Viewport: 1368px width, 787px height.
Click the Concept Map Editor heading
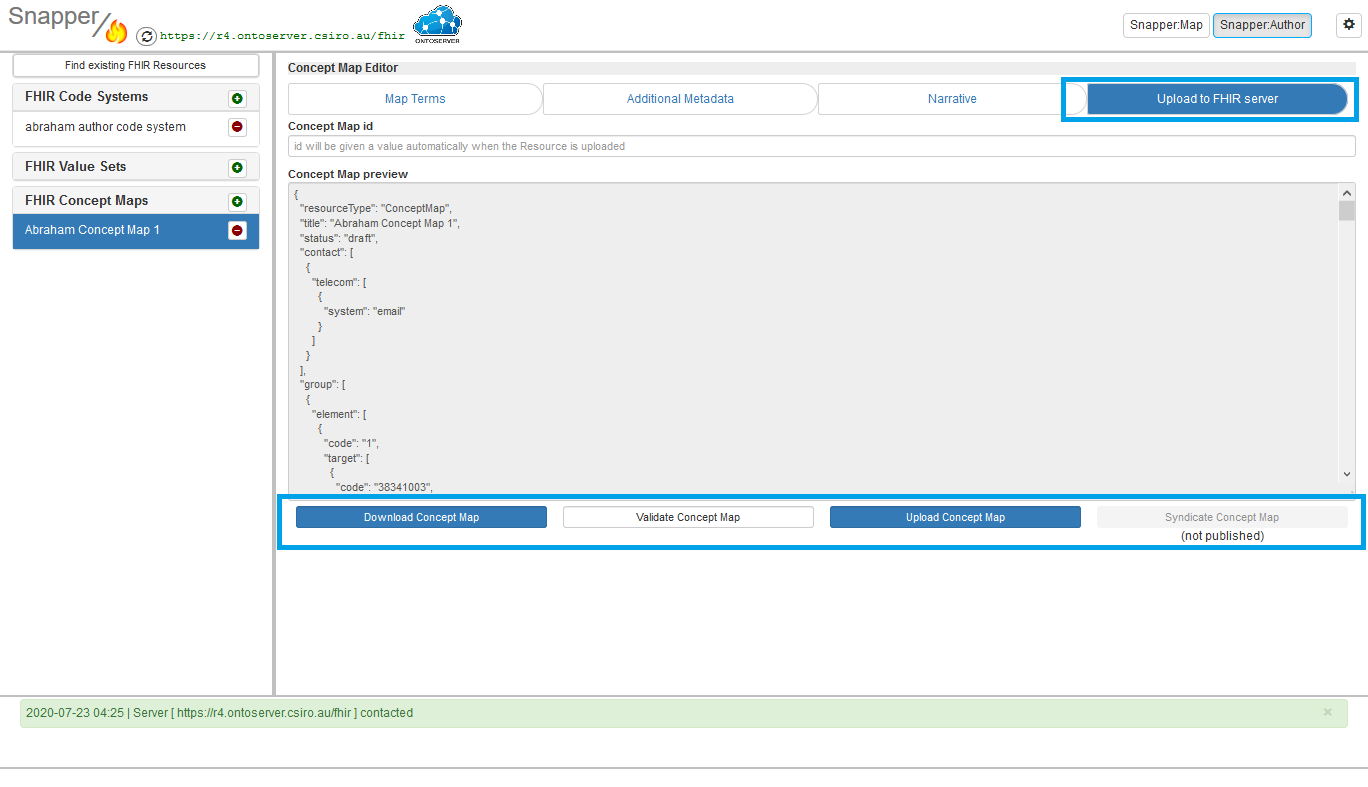pyautogui.click(x=343, y=68)
